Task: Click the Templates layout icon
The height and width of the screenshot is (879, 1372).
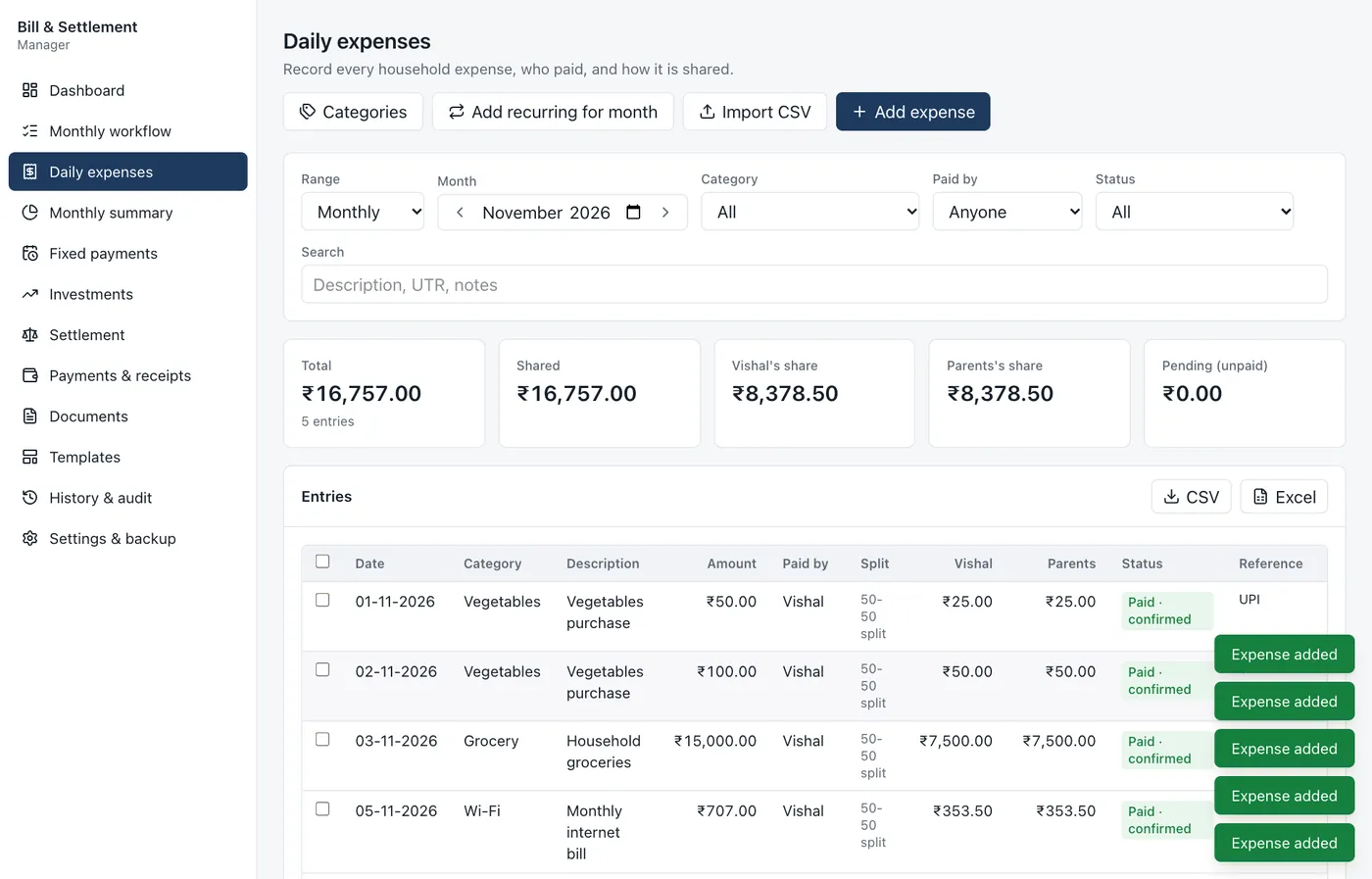Action: pyautogui.click(x=30, y=457)
